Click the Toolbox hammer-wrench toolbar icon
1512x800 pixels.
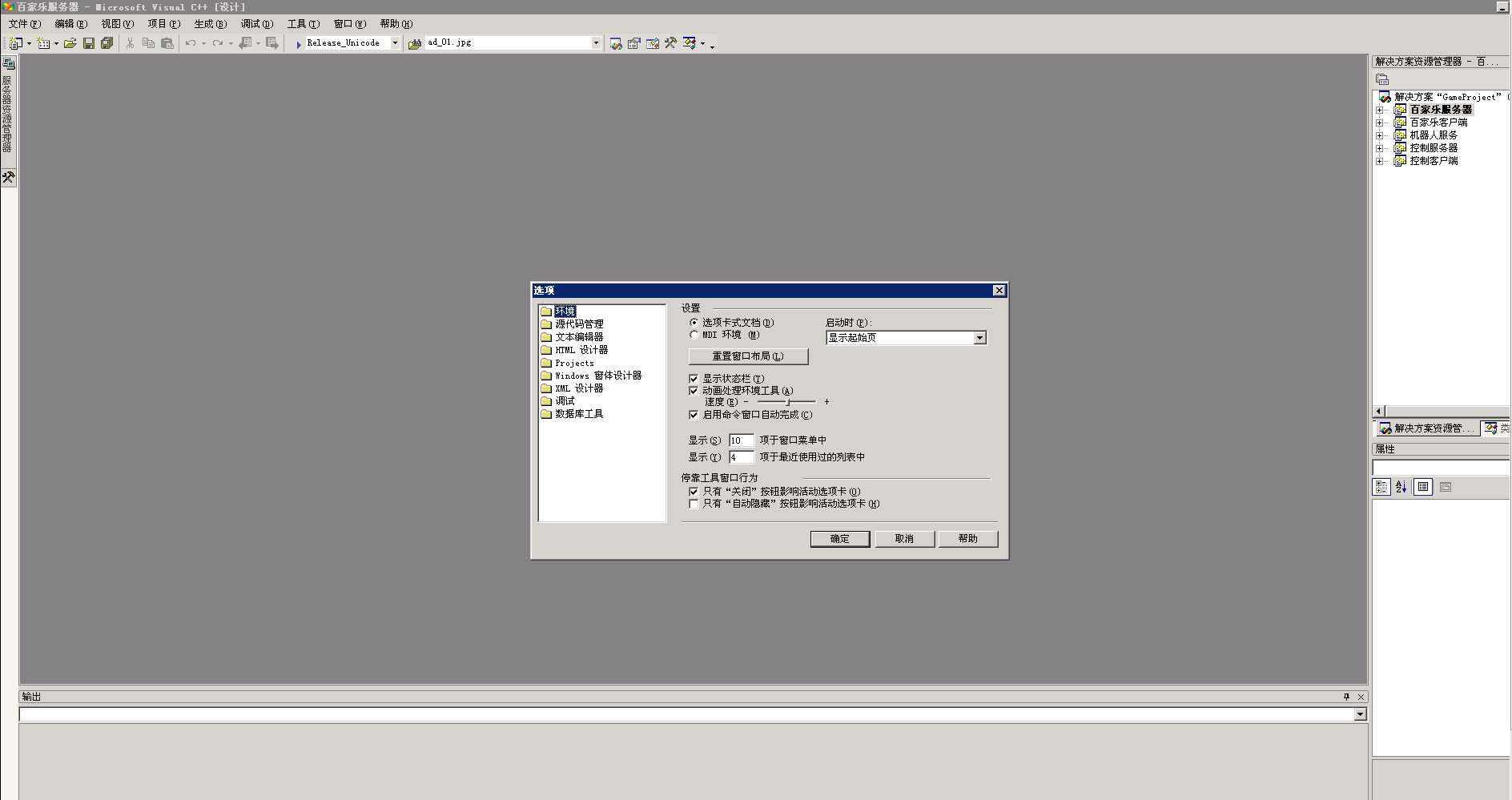click(671, 43)
